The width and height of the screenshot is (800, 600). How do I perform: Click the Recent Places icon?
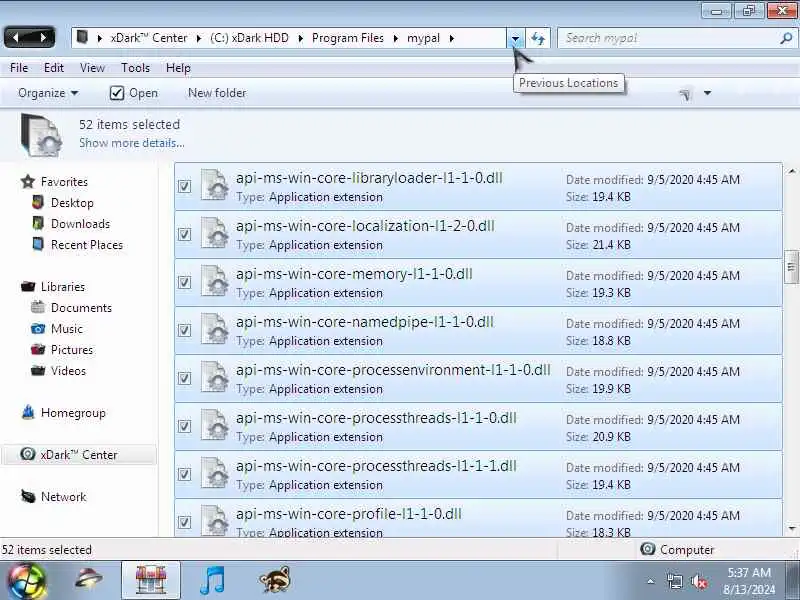(38, 244)
